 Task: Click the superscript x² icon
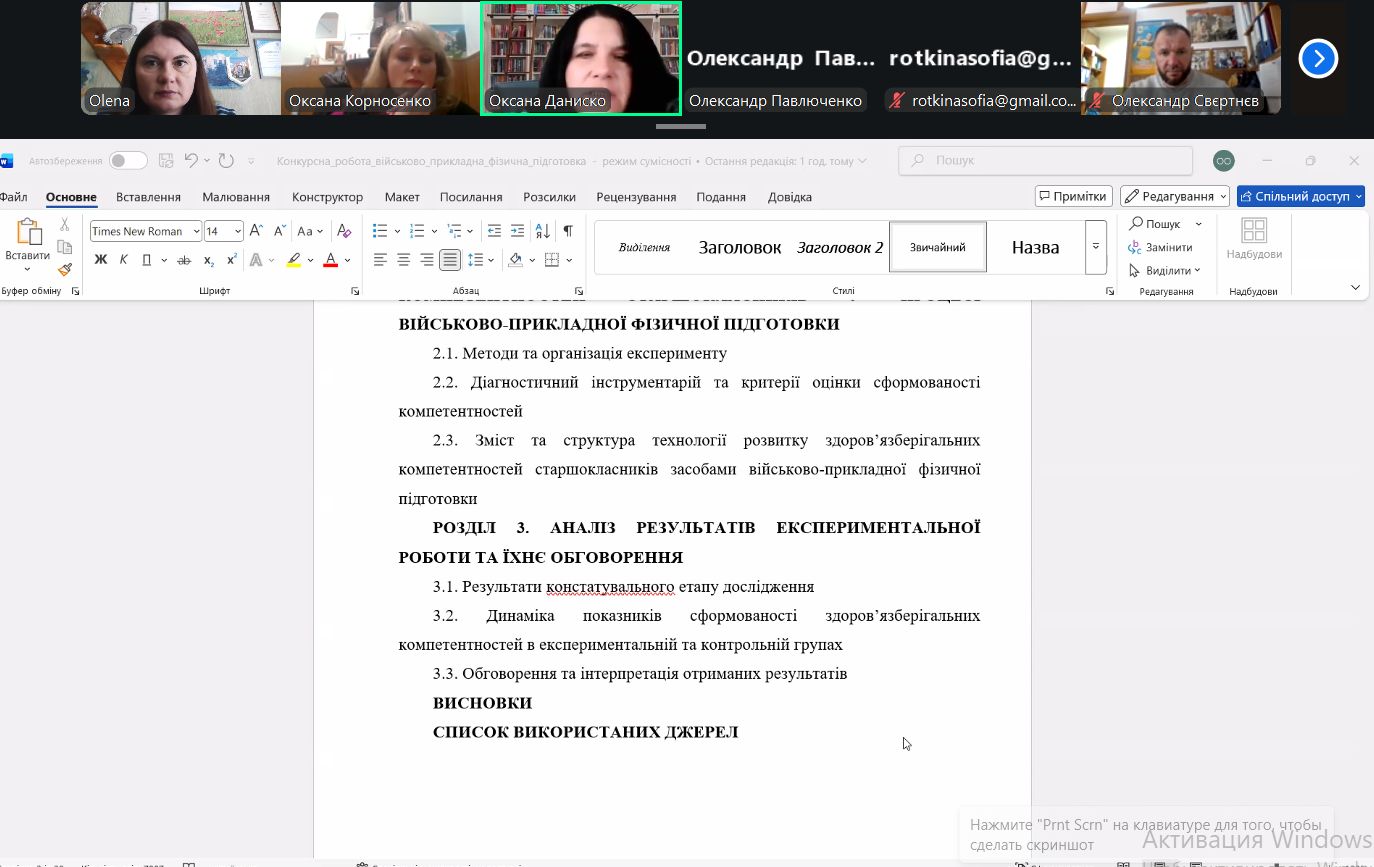232,260
